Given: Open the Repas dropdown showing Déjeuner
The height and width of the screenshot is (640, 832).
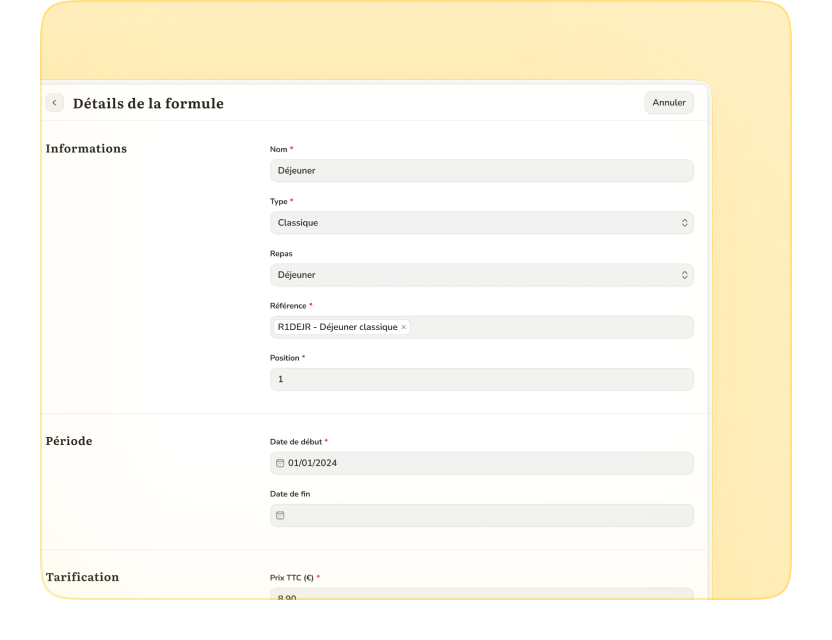Looking at the screenshot, I should tap(470, 275).
